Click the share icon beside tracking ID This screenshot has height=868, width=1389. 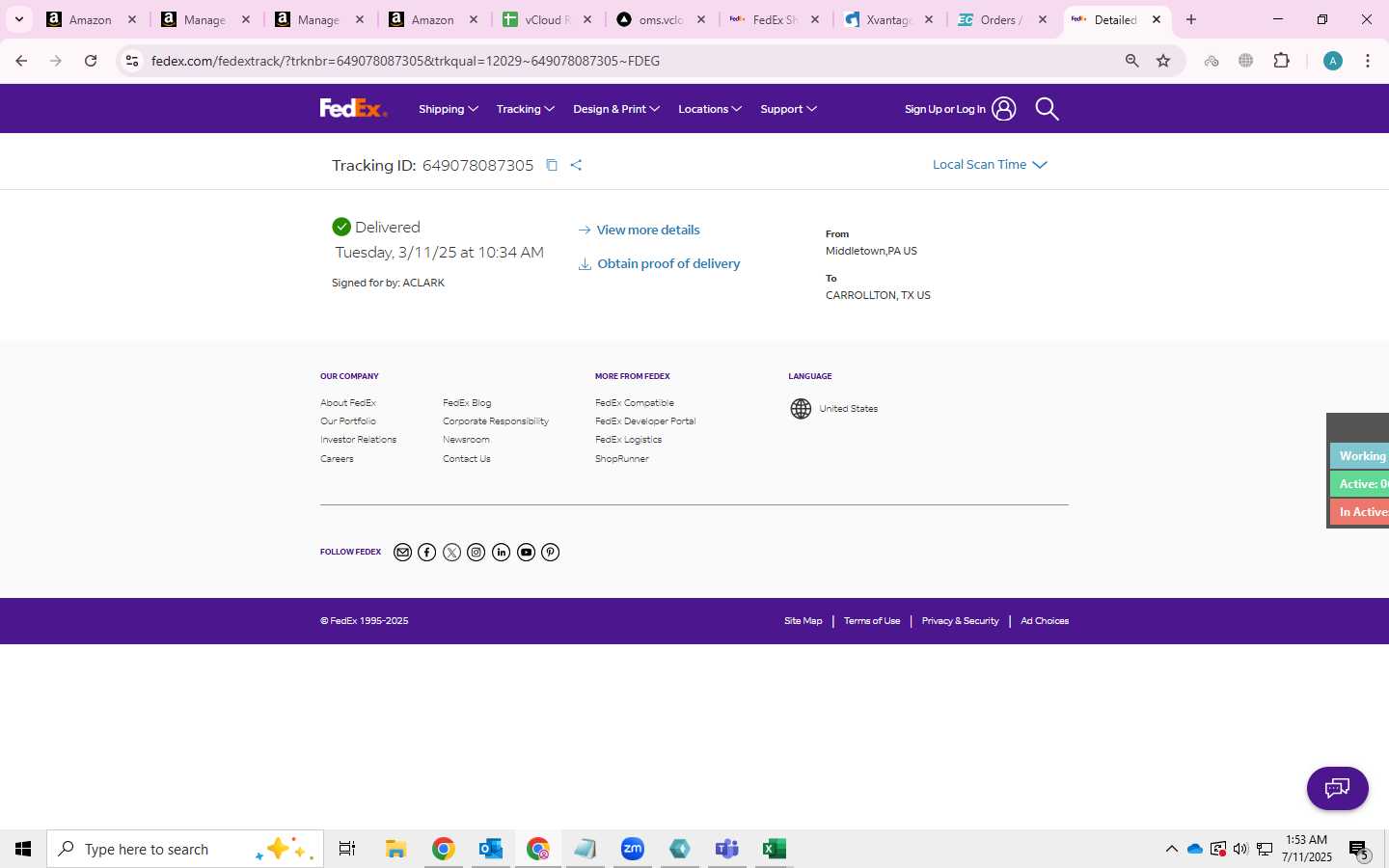coord(576,165)
